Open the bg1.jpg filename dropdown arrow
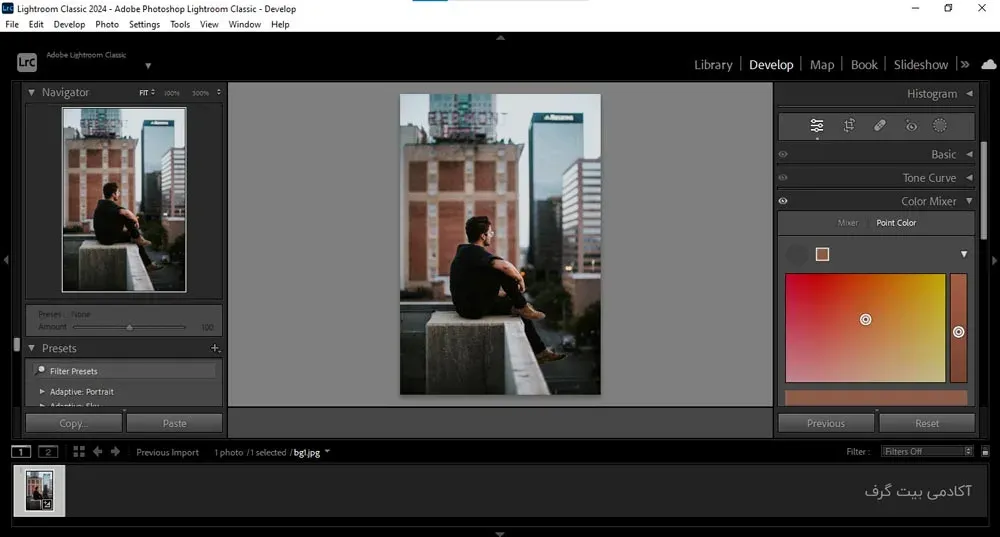This screenshot has width=1000, height=537. click(x=327, y=452)
